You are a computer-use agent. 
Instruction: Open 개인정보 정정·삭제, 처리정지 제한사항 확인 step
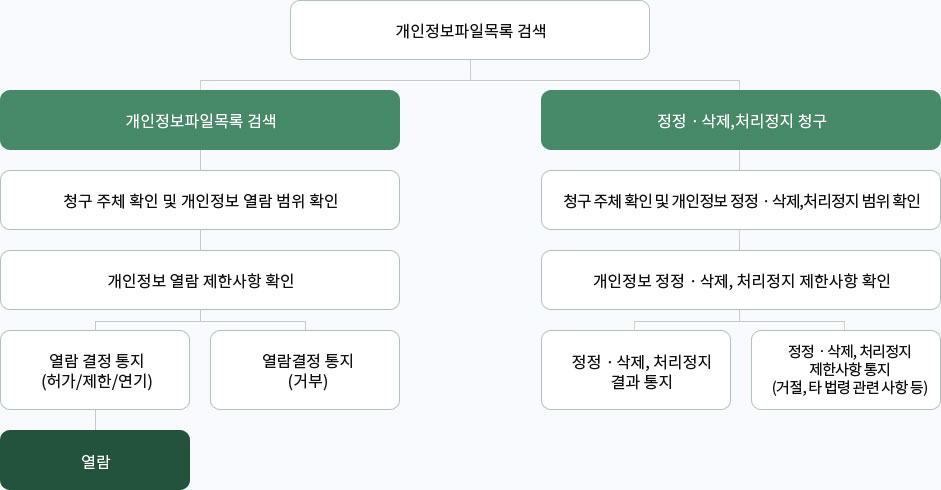[740, 280]
